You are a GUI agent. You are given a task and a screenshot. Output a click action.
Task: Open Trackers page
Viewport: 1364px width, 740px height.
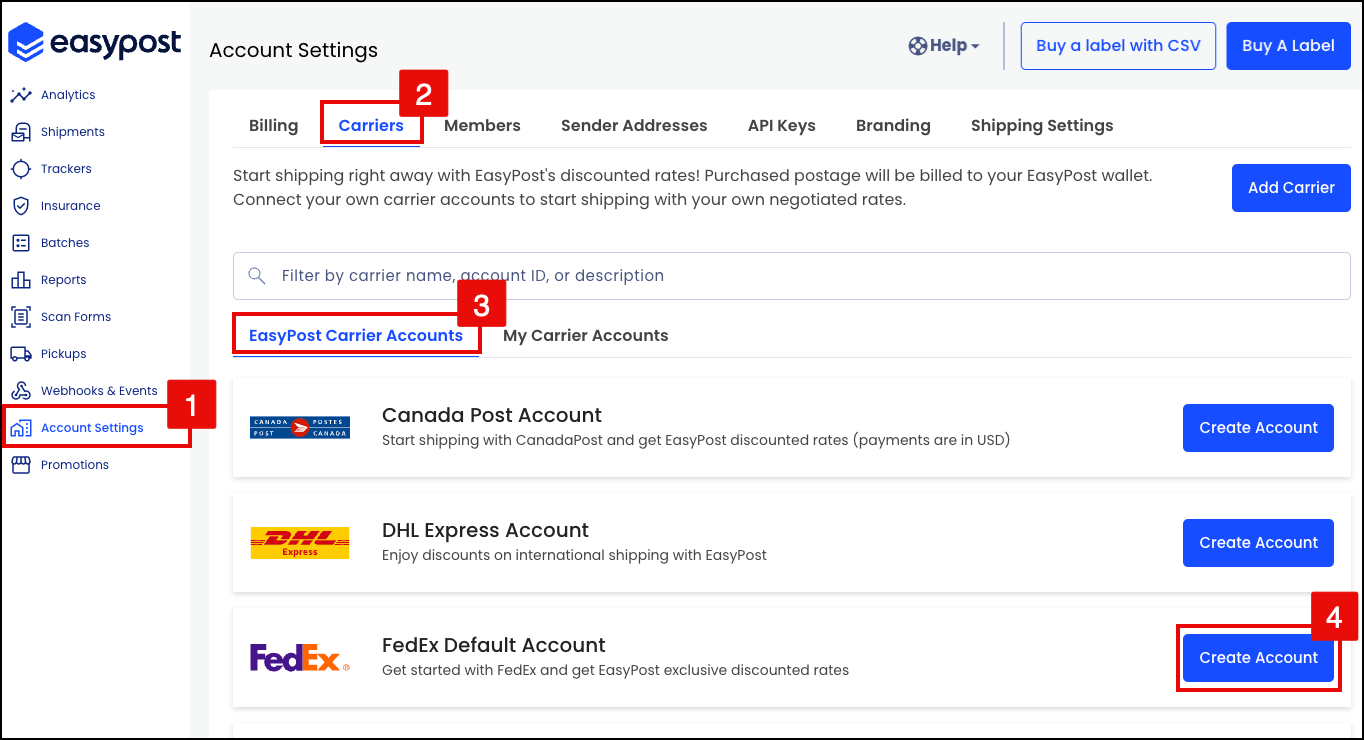(x=66, y=169)
